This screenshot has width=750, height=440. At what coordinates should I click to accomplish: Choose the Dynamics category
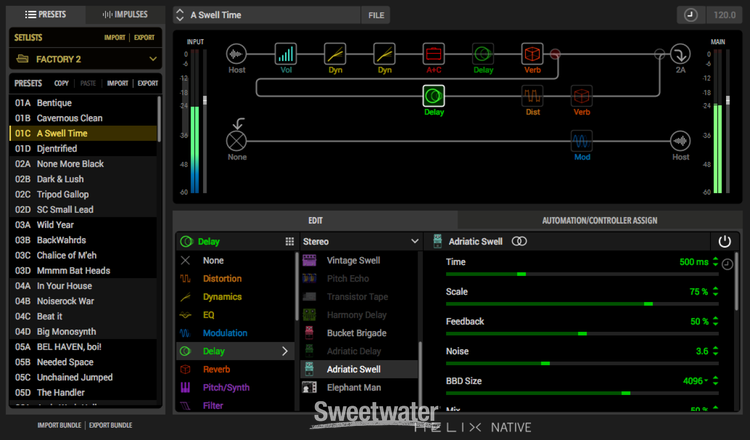(x=235, y=297)
